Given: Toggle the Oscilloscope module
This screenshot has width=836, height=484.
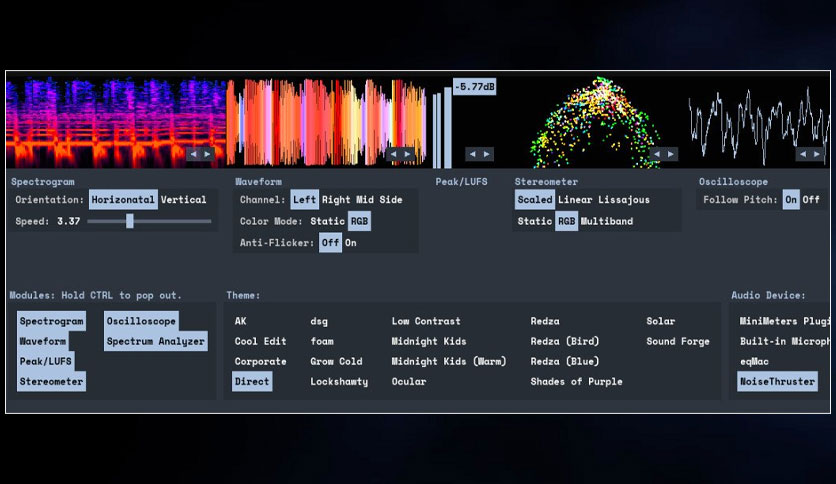Looking at the screenshot, I should [x=141, y=321].
